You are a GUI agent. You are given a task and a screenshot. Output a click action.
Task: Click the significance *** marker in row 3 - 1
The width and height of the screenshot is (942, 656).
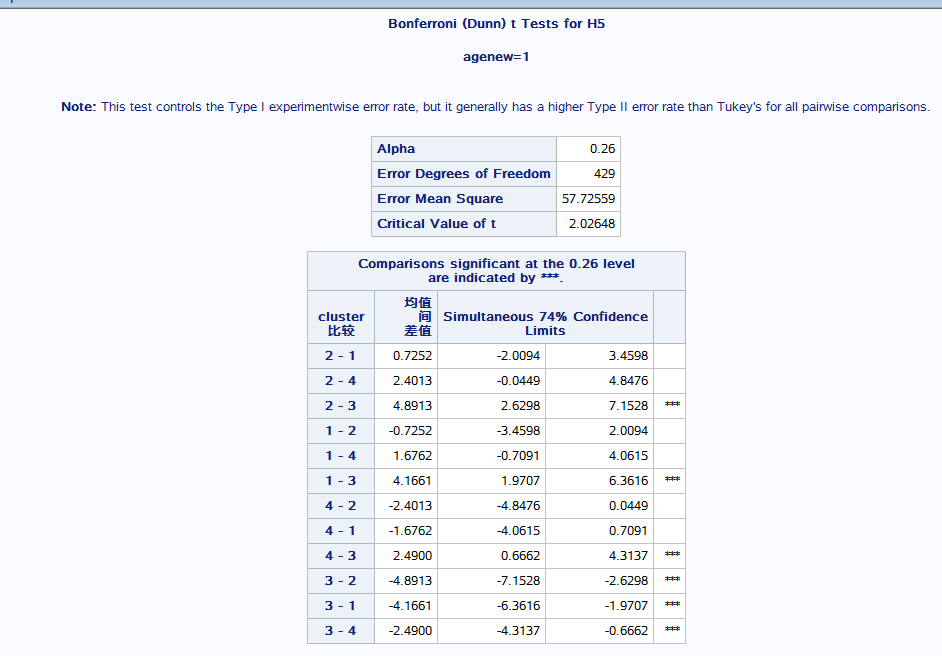[x=672, y=604]
